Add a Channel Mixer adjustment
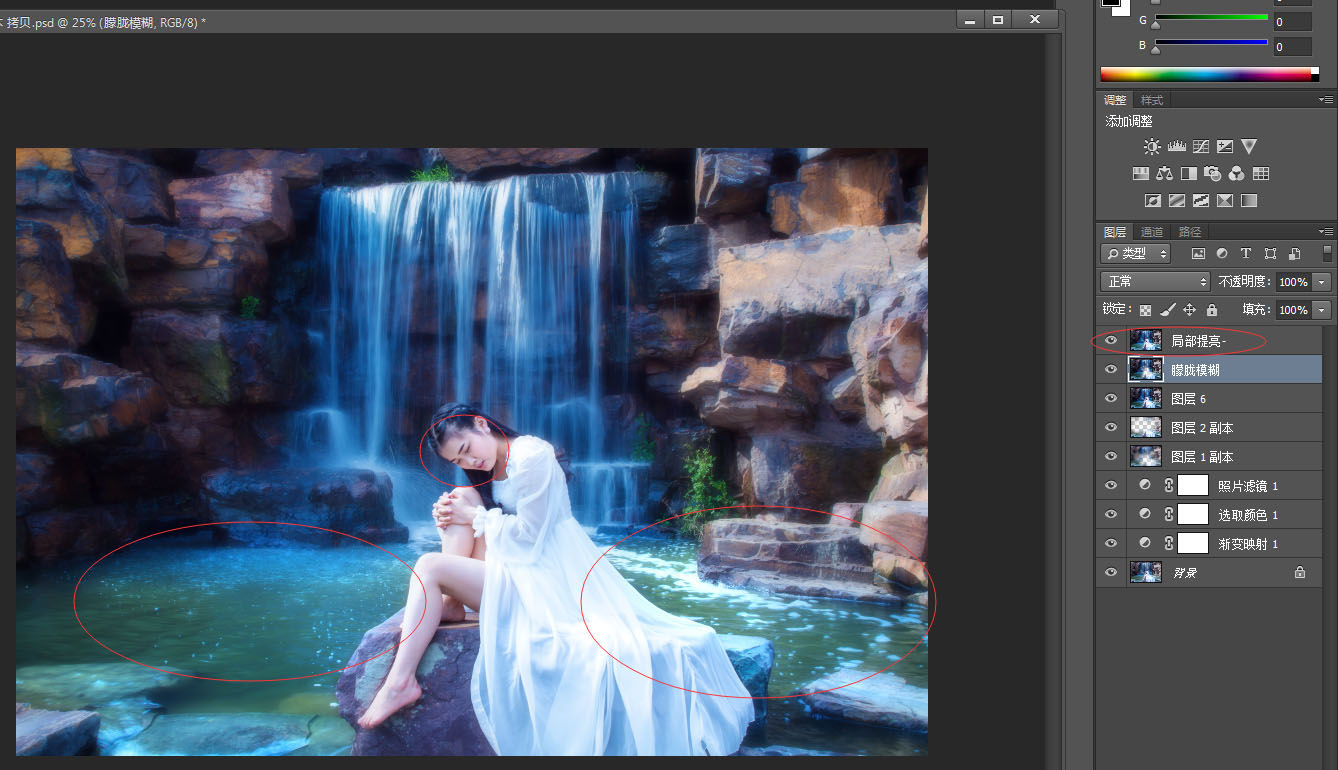This screenshot has width=1338, height=770. tap(1236, 174)
